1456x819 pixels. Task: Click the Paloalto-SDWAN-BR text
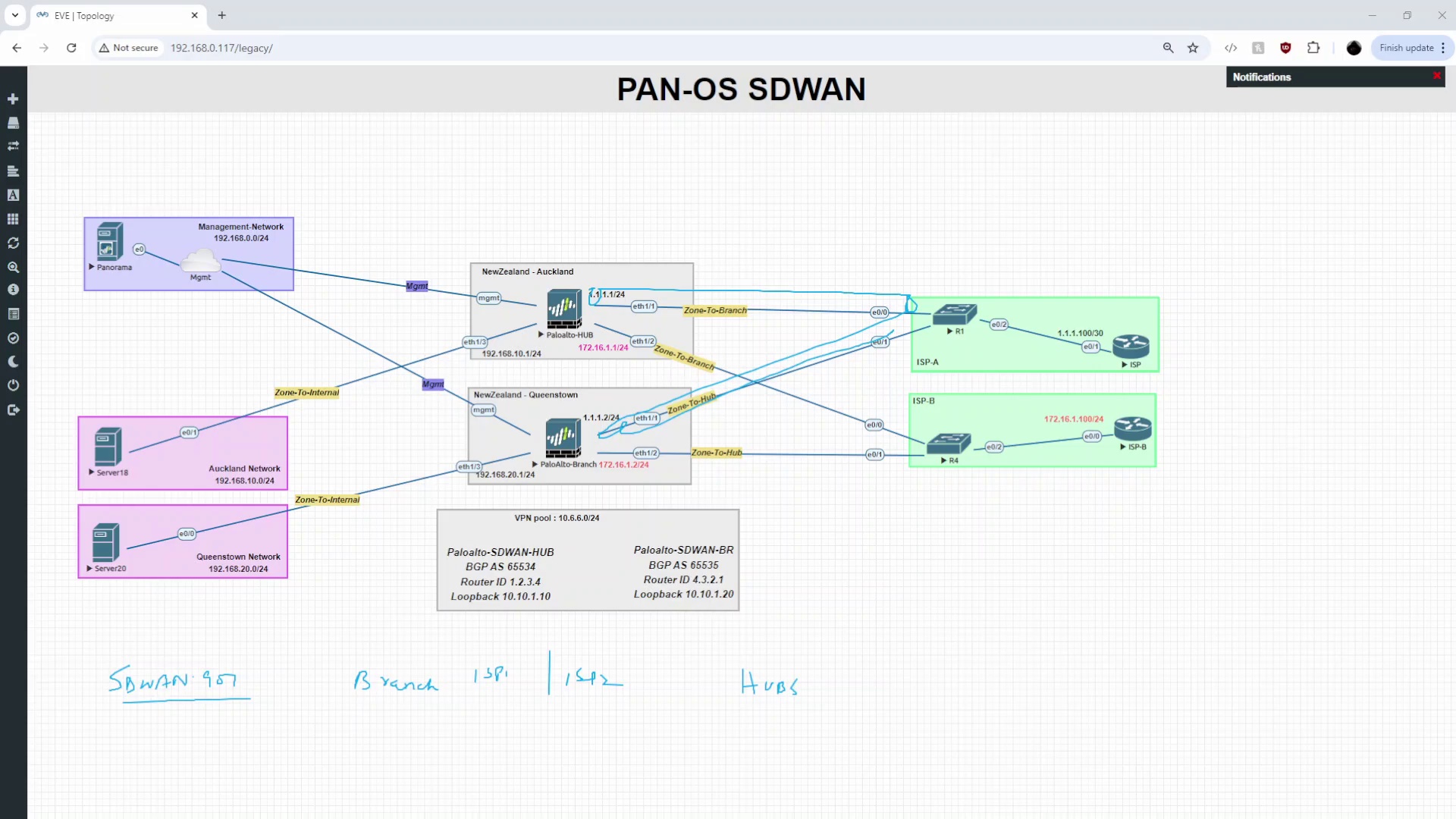point(683,550)
